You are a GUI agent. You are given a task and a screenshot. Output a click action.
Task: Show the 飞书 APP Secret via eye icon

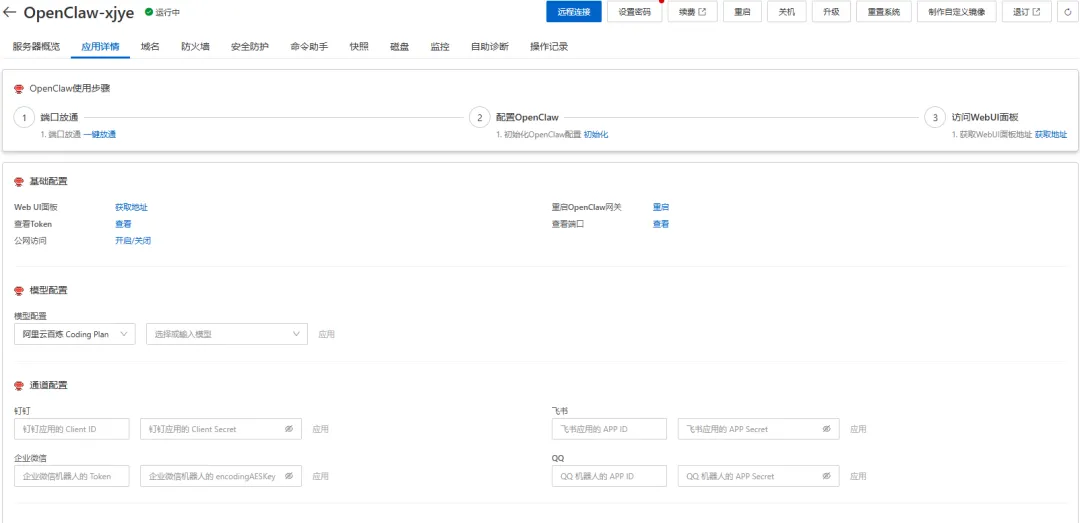(827, 429)
